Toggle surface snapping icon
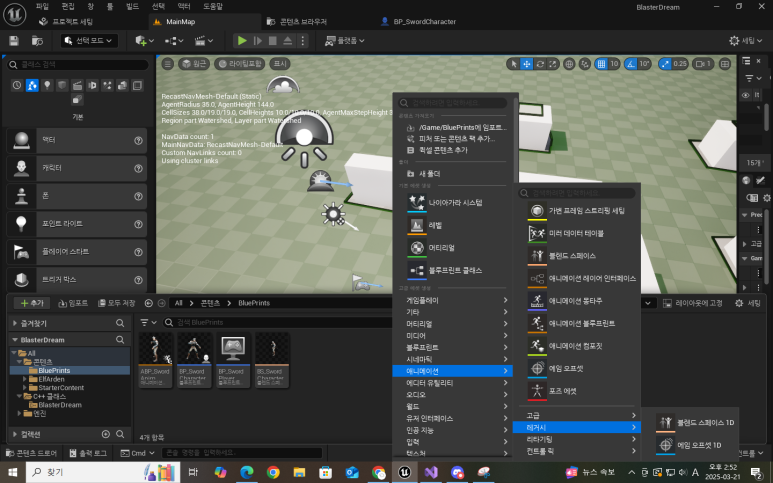This screenshot has height=483, width=773. click(x=585, y=64)
